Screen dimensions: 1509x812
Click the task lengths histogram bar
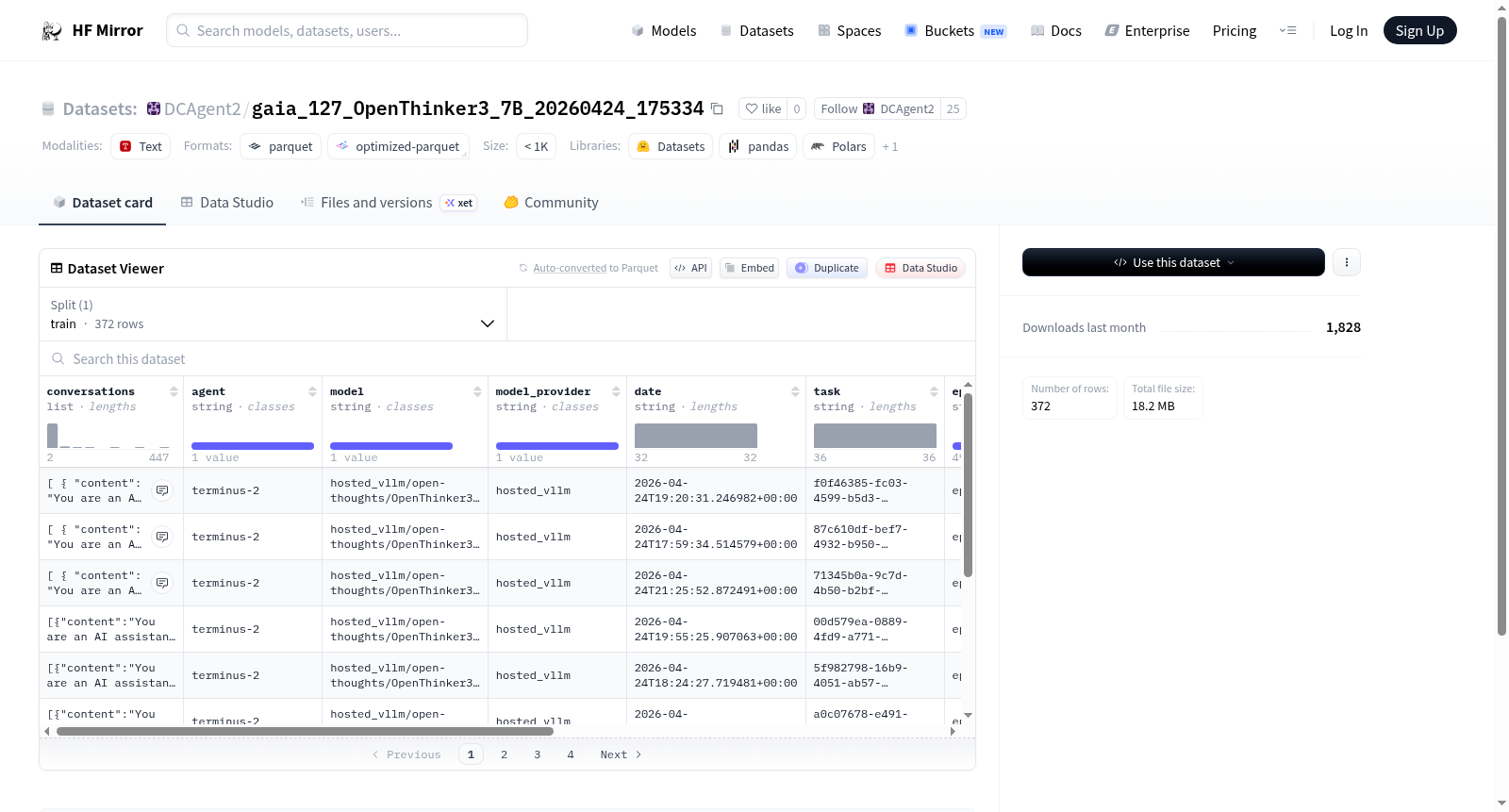point(875,436)
